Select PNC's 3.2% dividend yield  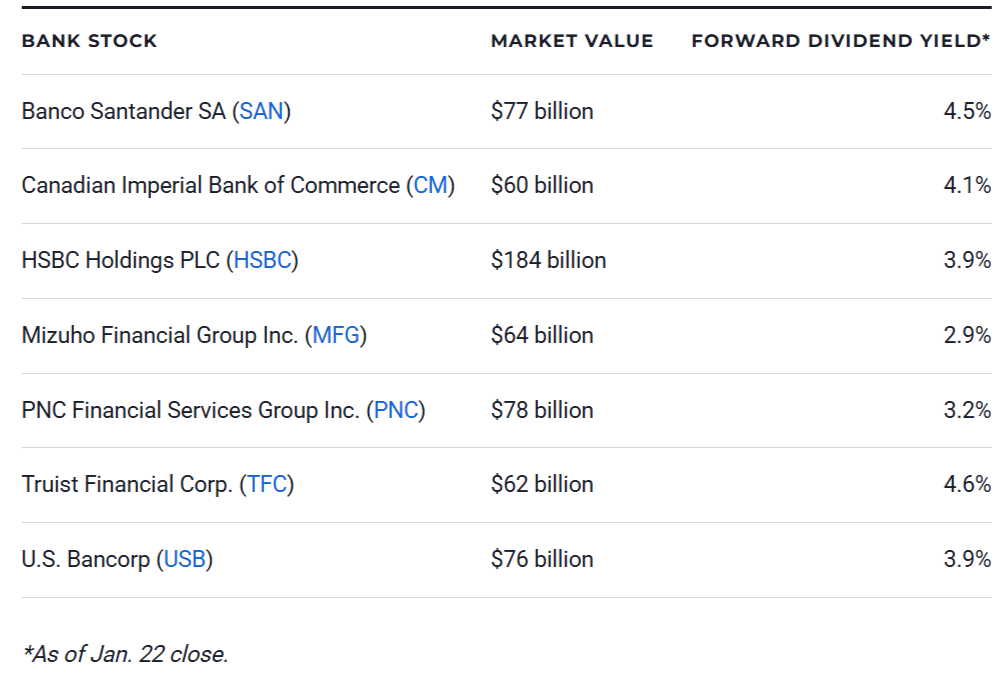coord(967,410)
